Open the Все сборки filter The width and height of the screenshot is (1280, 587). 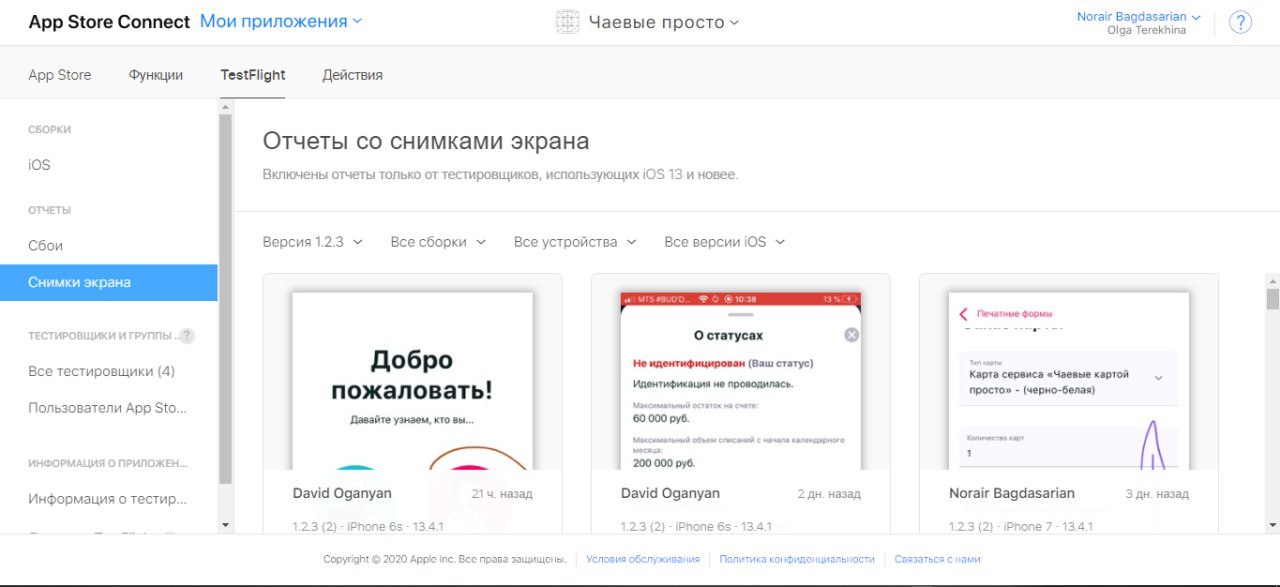pos(438,242)
